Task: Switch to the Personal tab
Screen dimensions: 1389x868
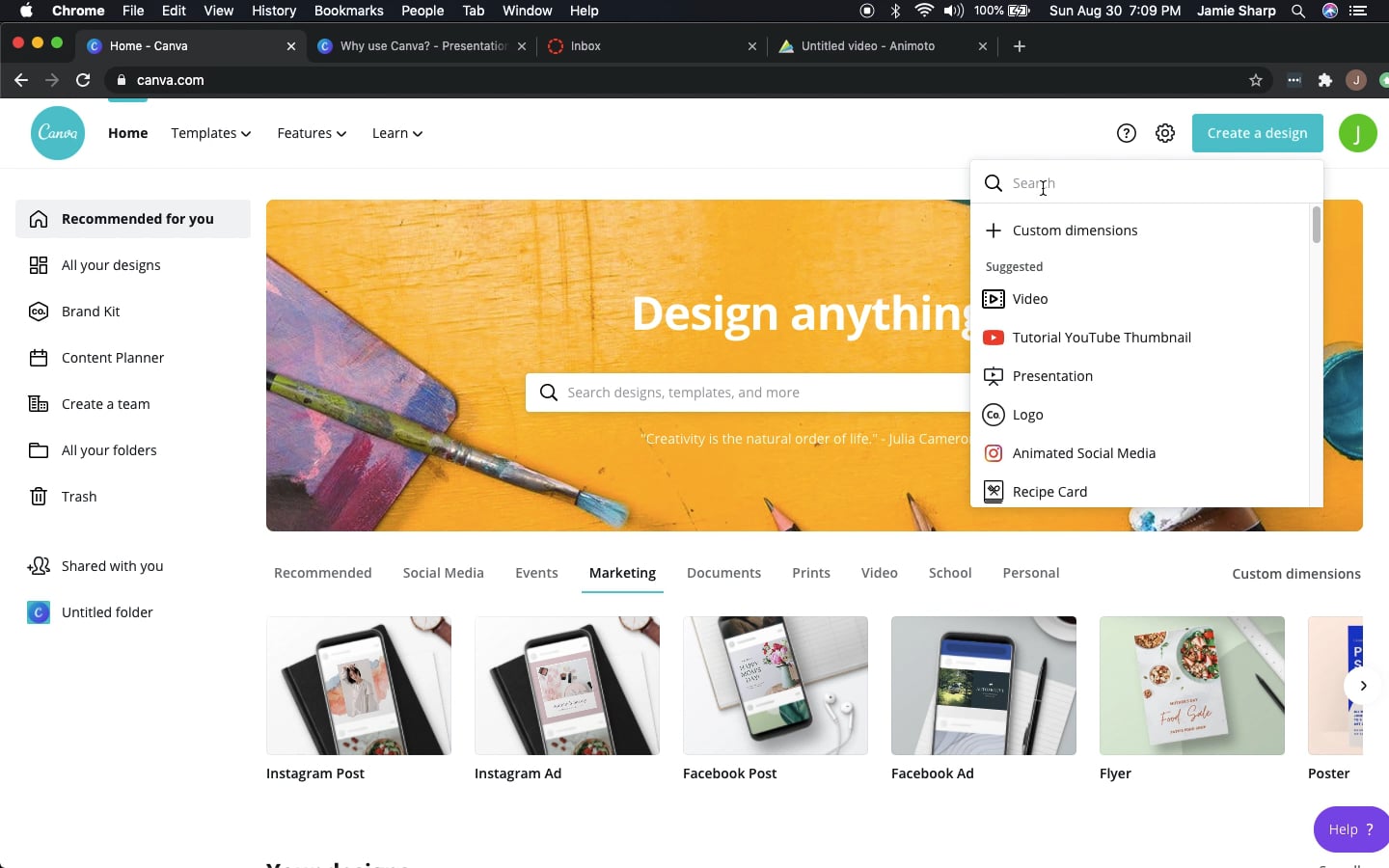Action: click(x=1031, y=573)
